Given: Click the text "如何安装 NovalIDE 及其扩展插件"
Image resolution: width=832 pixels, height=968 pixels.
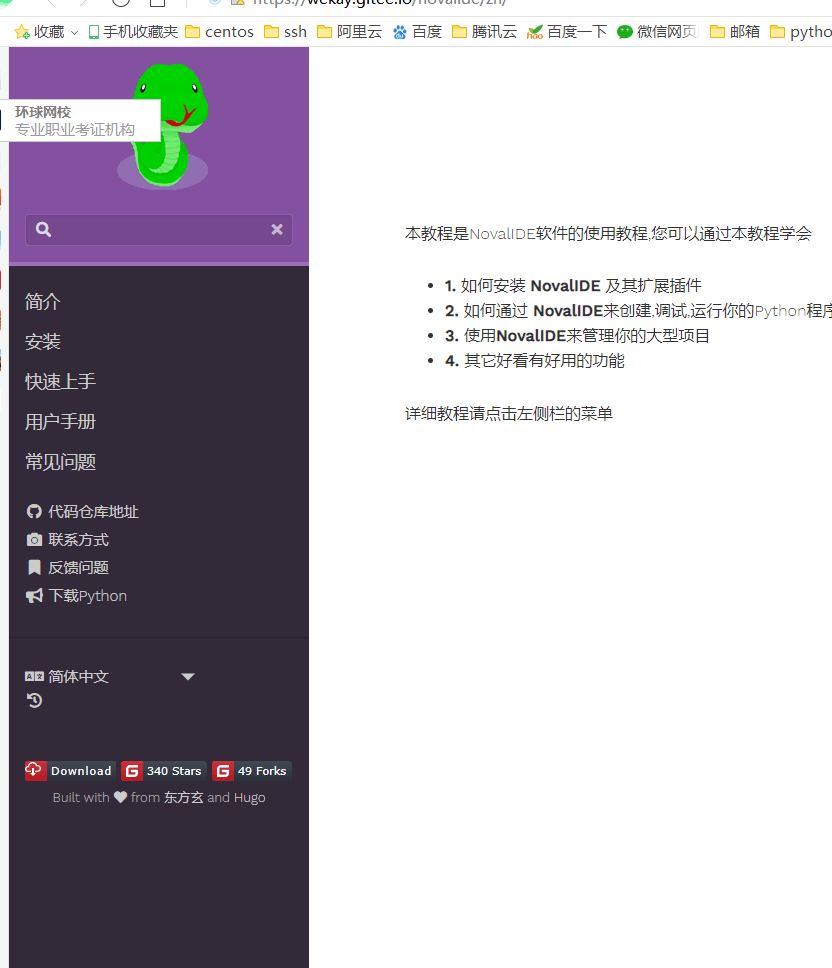Looking at the screenshot, I should pyautogui.click(x=581, y=286).
